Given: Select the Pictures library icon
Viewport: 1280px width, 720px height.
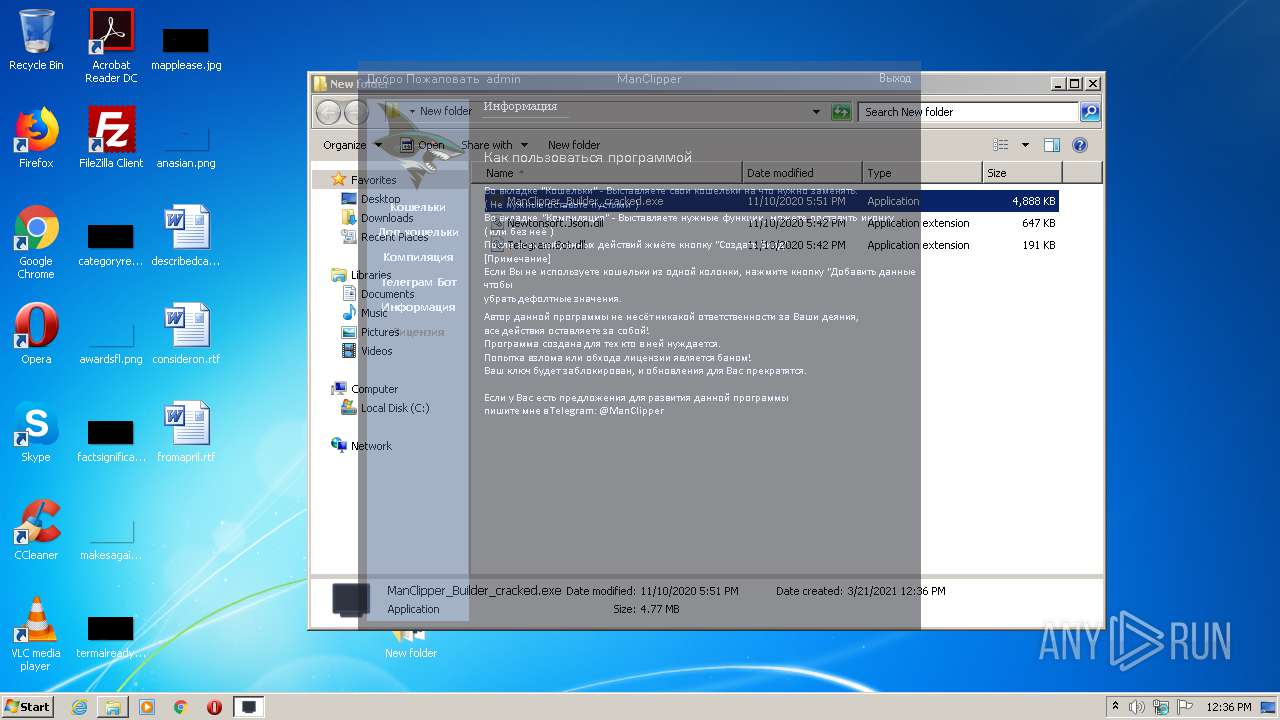Looking at the screenshot, I should [x=349, y=332].
